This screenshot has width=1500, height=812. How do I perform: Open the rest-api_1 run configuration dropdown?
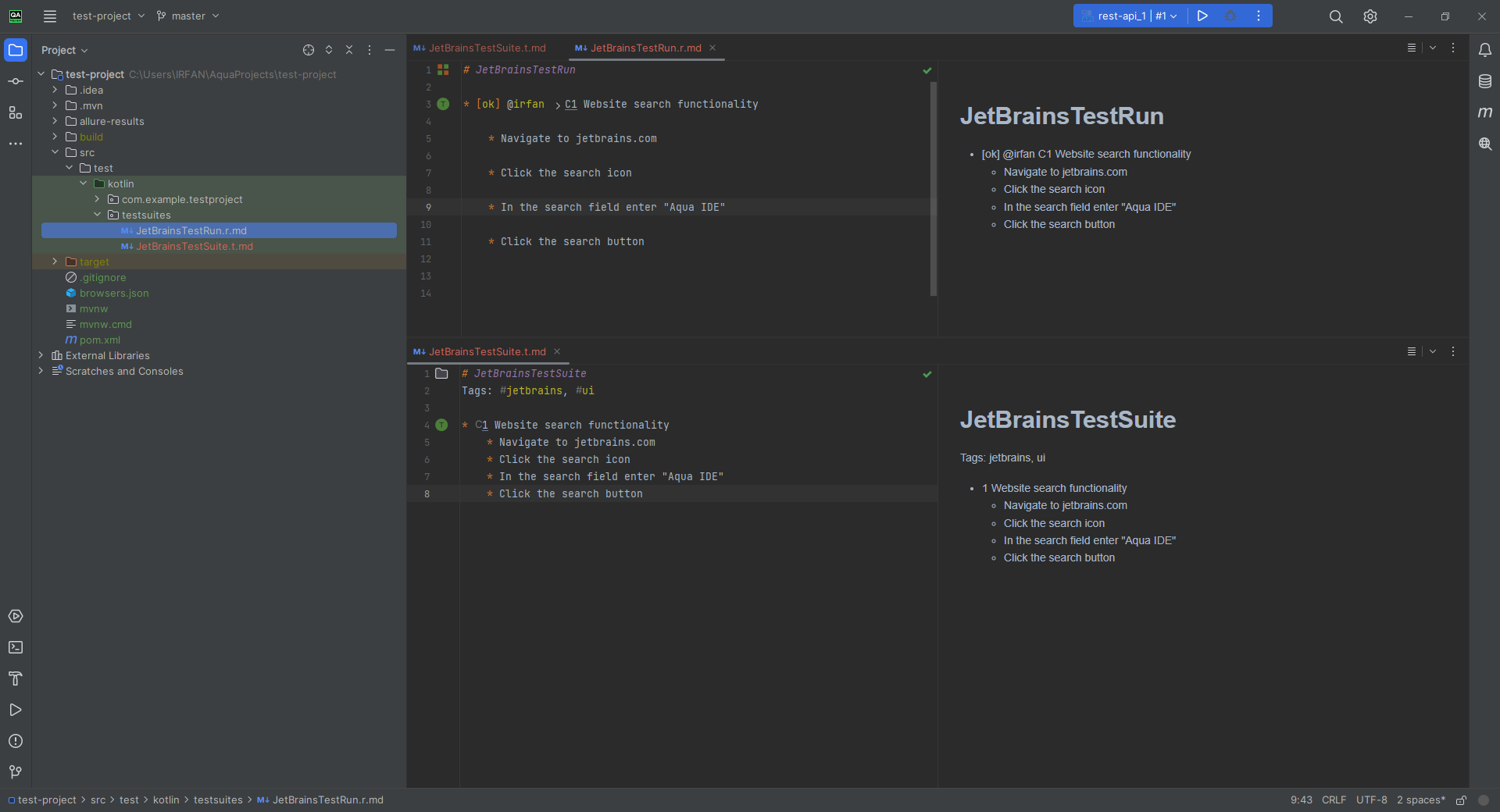(1130, 16)
